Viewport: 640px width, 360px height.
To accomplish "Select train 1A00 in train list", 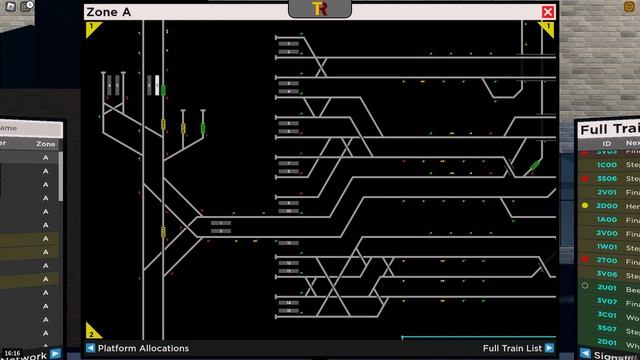I will point(607,220).
